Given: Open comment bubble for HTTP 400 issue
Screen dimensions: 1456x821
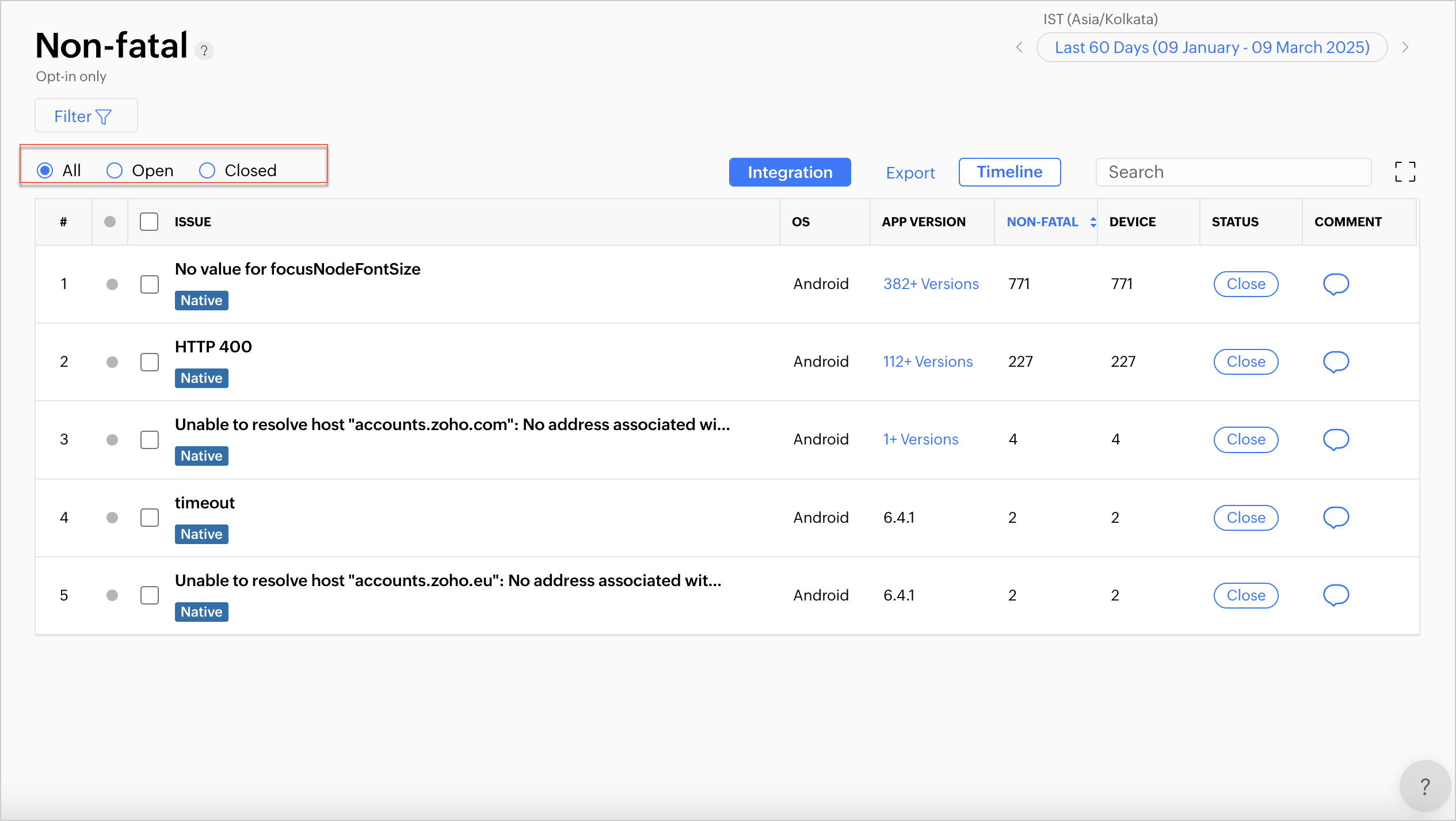Looking at the screenshot, I should click(1336, 362).
